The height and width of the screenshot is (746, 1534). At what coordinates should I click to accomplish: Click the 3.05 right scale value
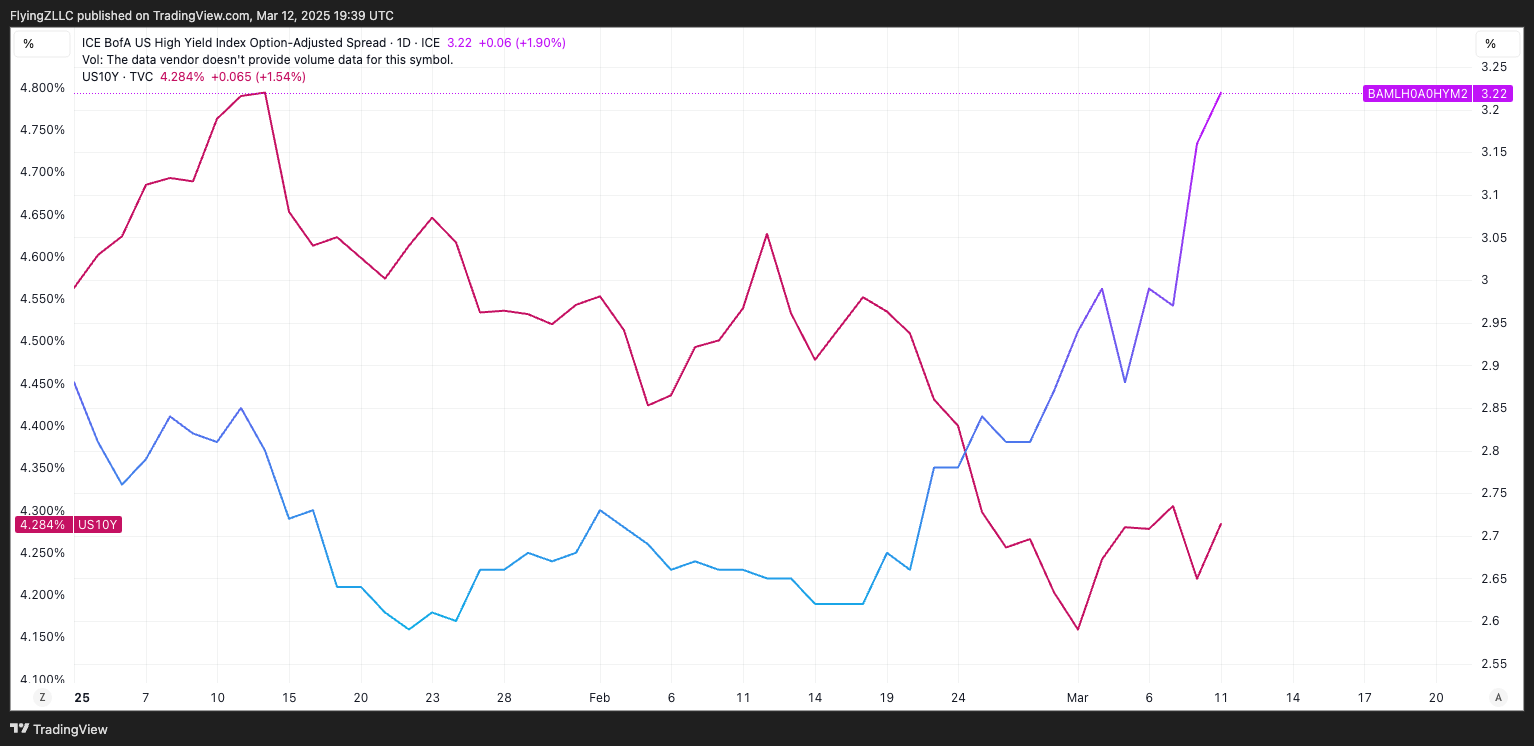1493,237
